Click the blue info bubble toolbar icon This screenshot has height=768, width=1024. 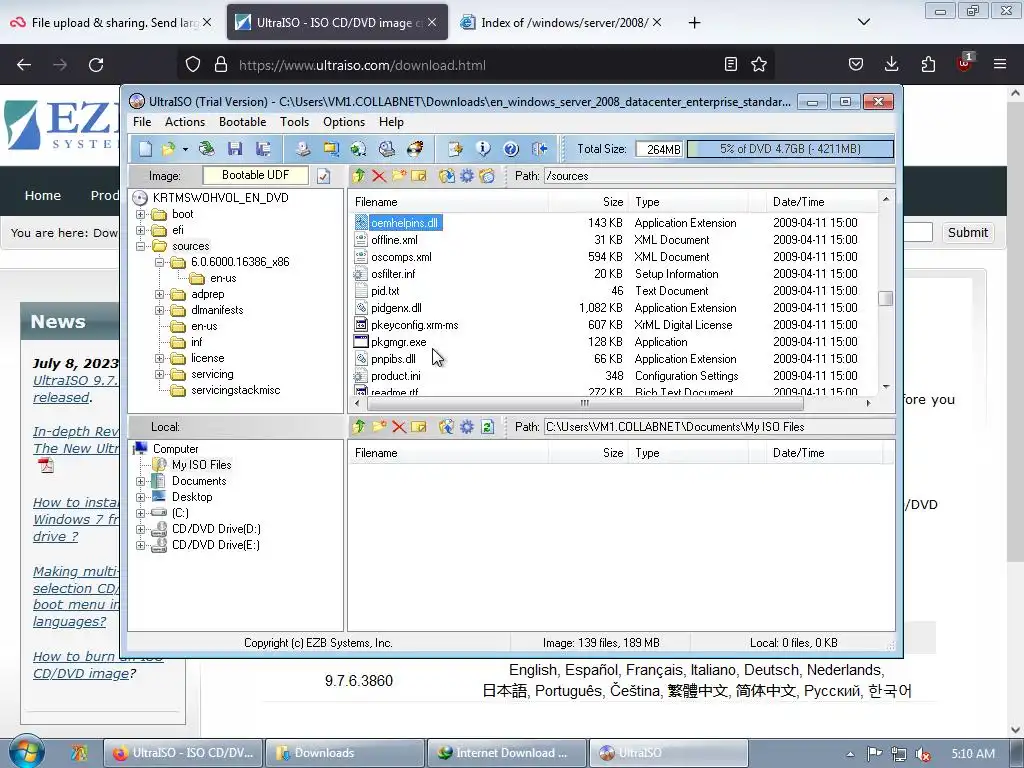[x=483, y=149]
